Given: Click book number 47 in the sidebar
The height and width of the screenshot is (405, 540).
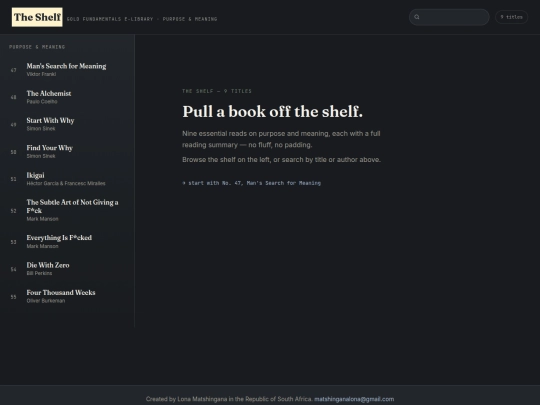Looking at the screenshot, I should 13,70.
